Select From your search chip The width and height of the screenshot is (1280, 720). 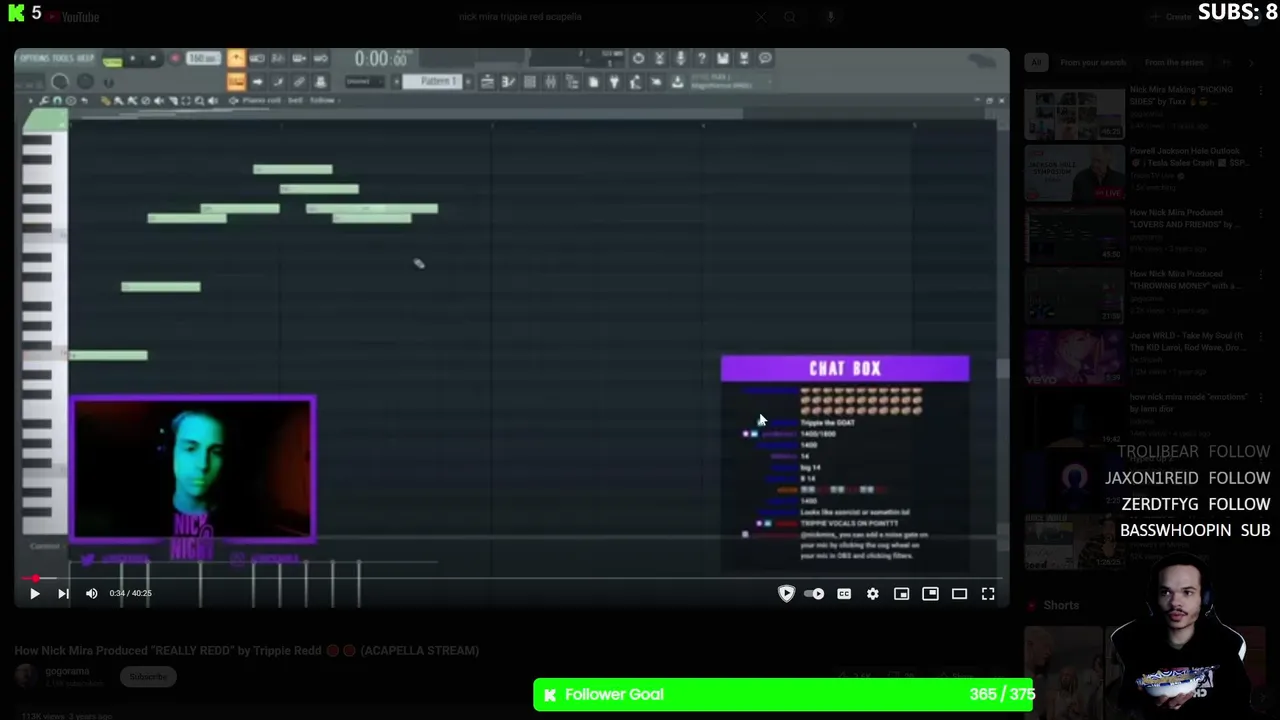(x=1093, y=63)
